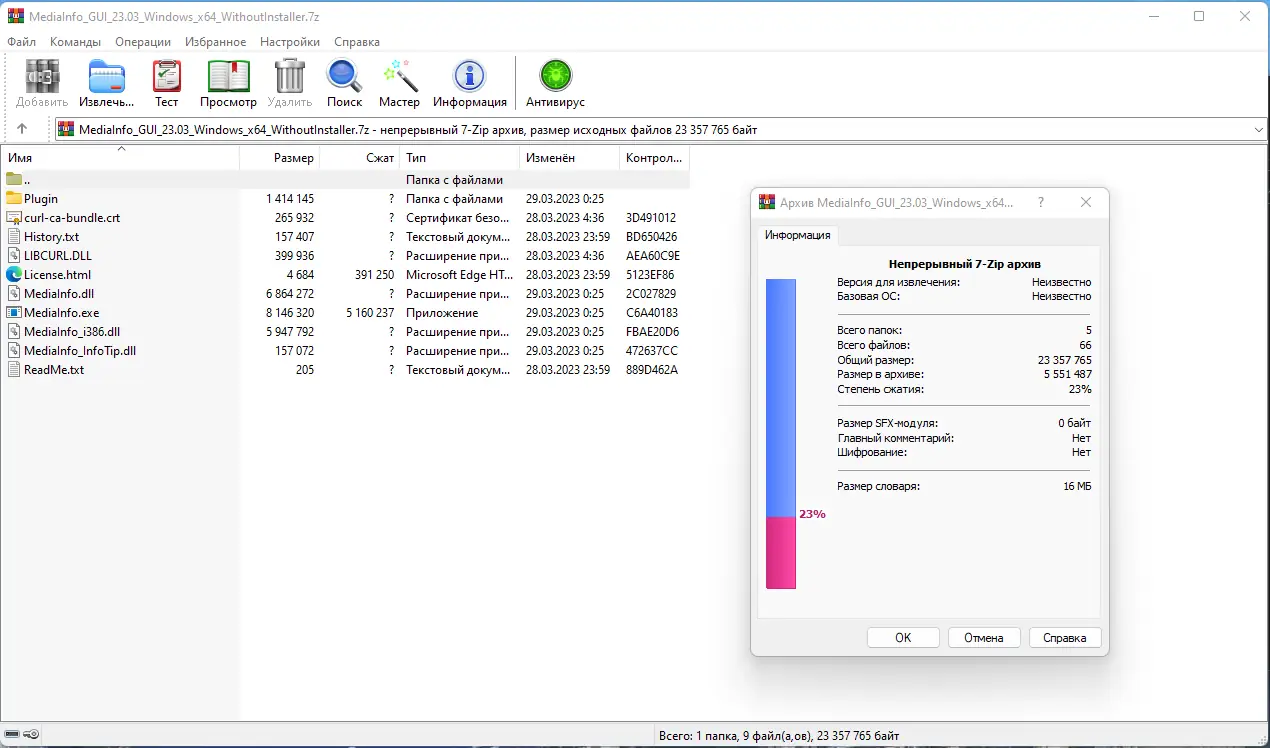1270x748 pixels.
Task: Confirm dialog with OK button
Action: click(903, 638)
